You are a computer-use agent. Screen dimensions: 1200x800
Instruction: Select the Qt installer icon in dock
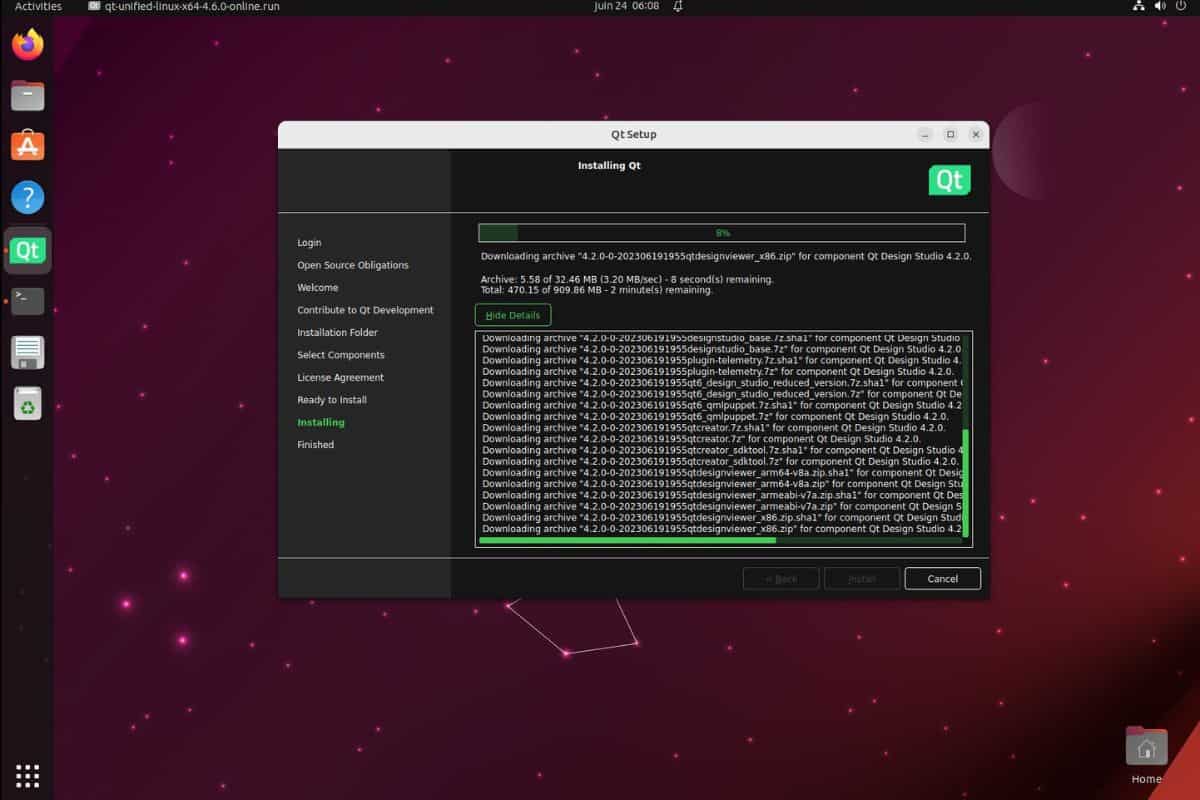pos(28,250)
